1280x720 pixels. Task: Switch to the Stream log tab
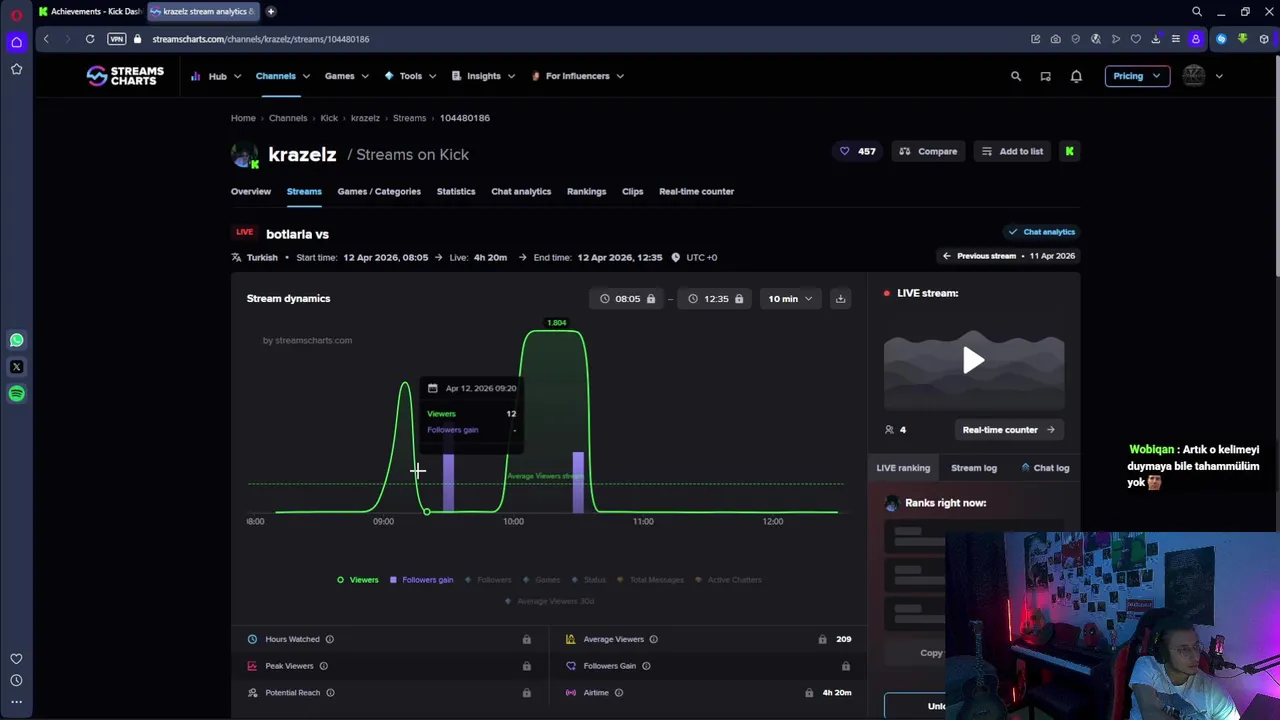tap(974, 468)
